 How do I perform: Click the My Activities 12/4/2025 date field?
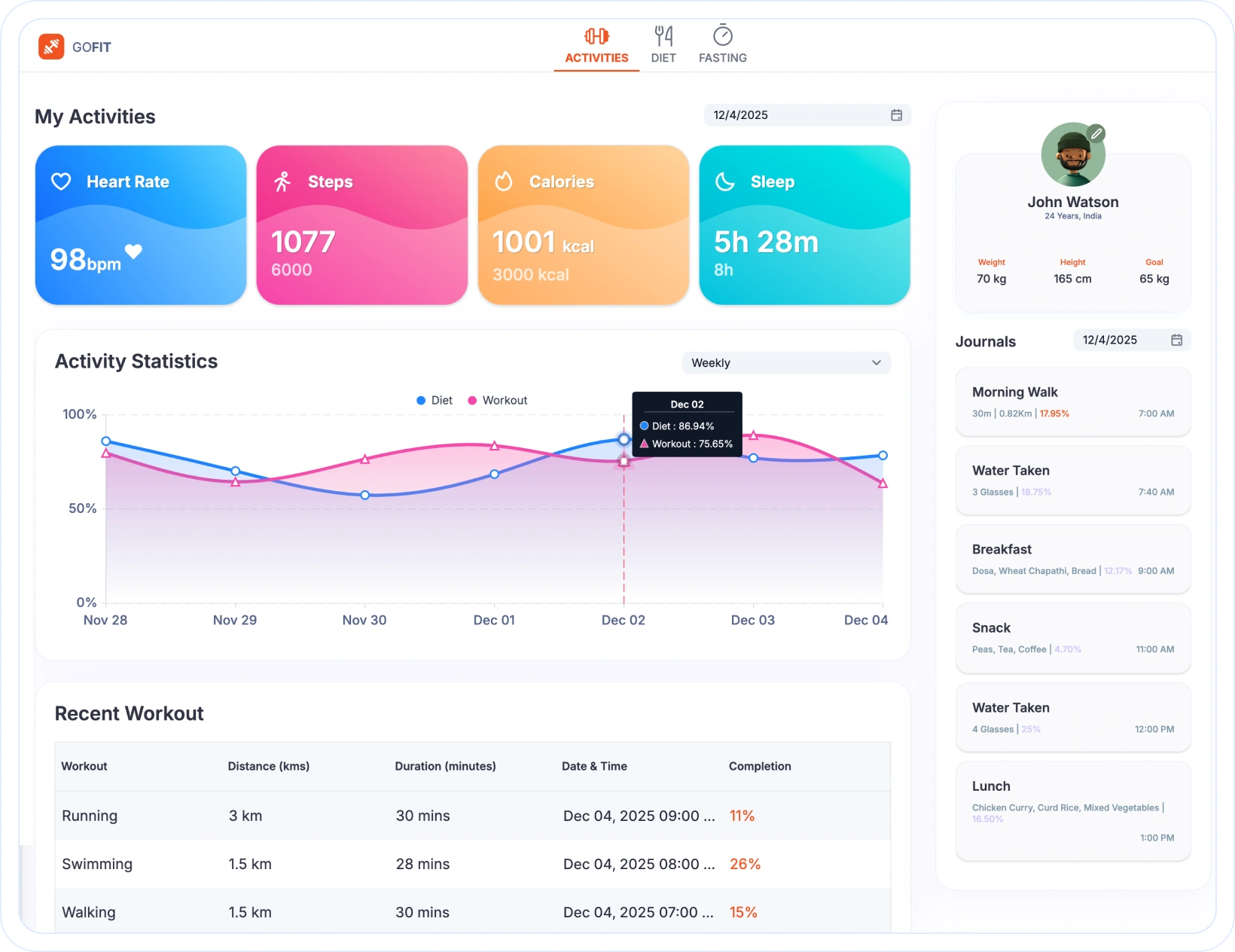point(807,115)
